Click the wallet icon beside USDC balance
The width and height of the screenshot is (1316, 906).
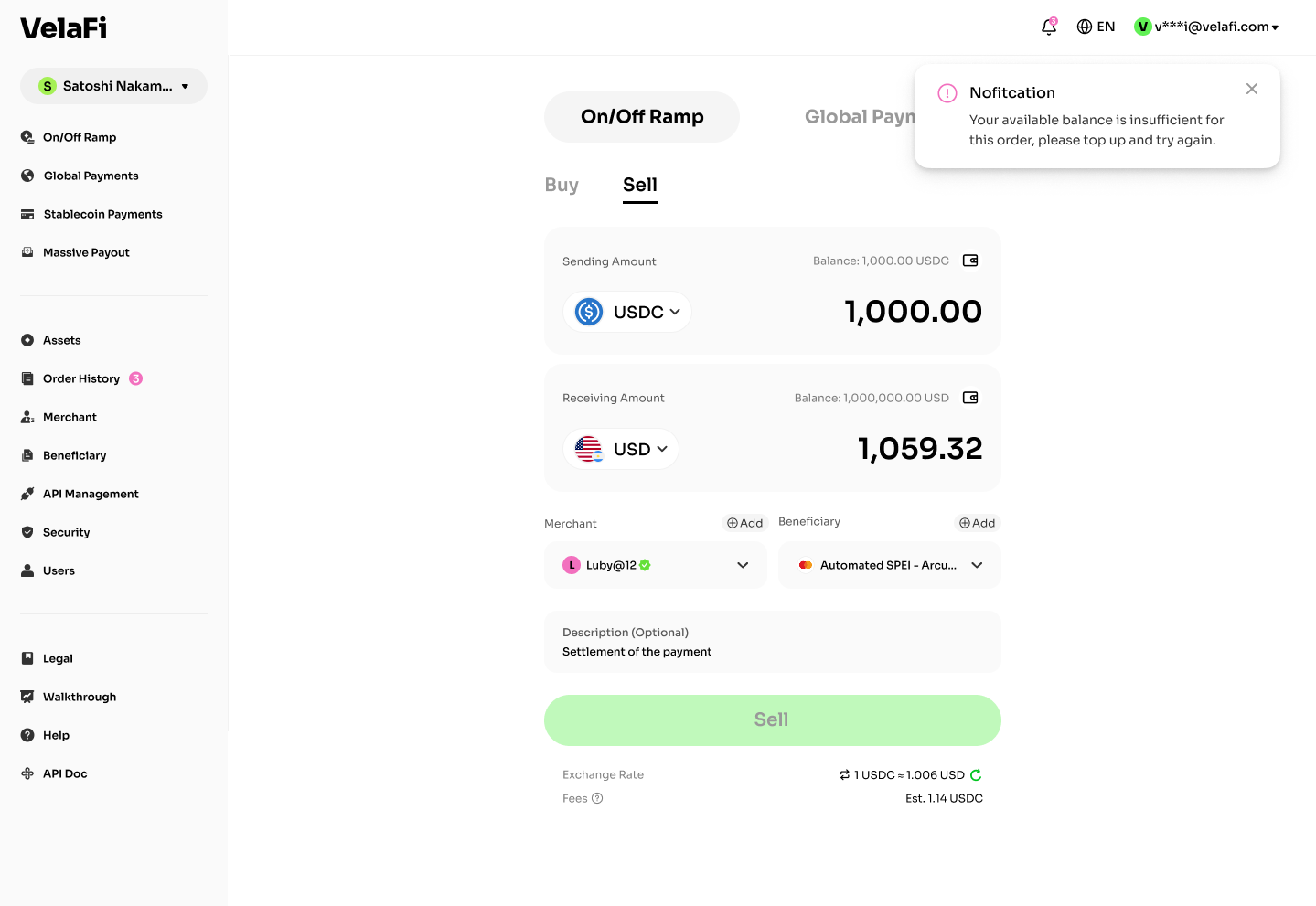click(x=970, y=261)
